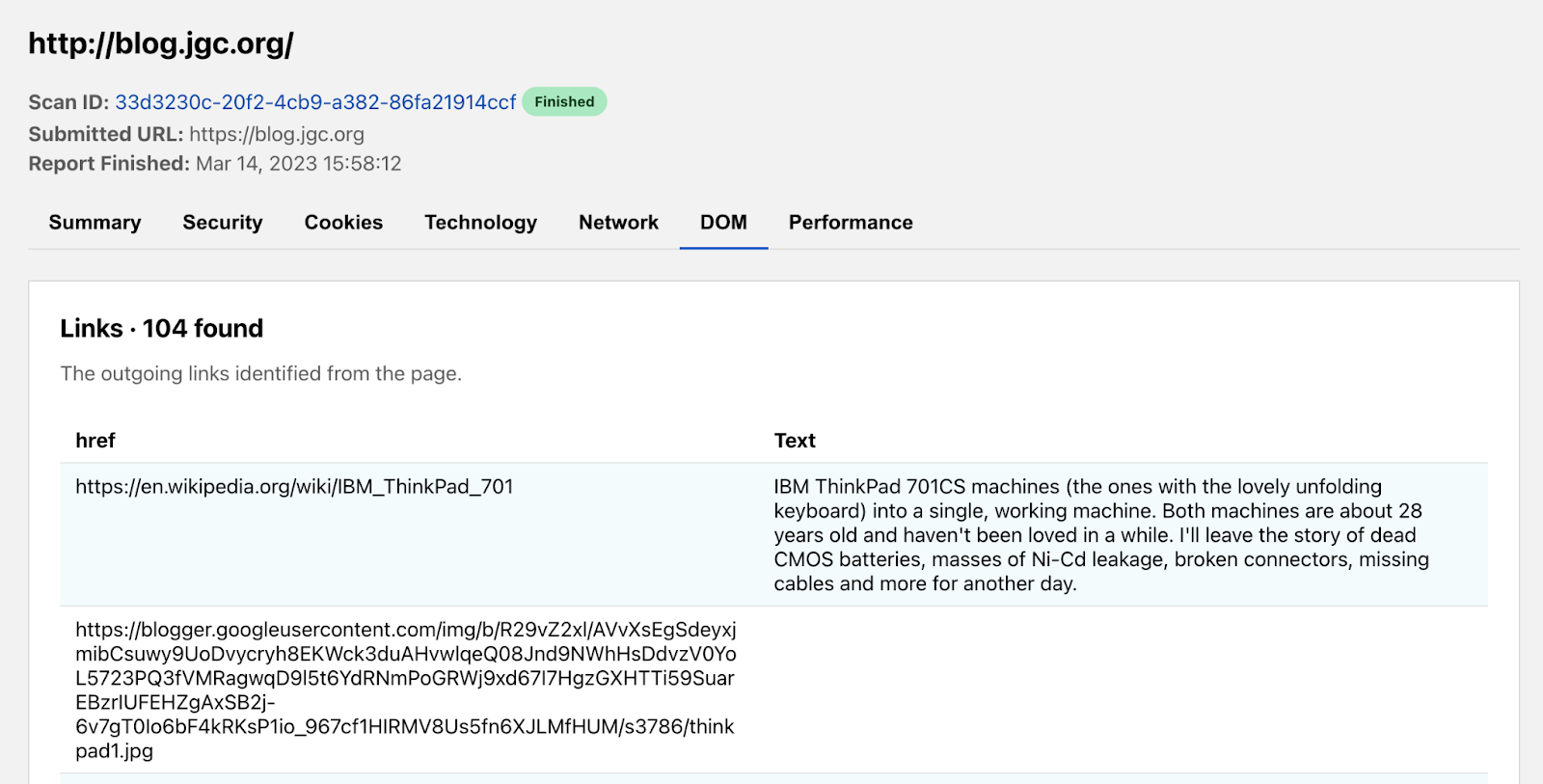Click the Links · 104 found heading
The width and height of the screenshot is (1543, 784).
tap(161, 329)
